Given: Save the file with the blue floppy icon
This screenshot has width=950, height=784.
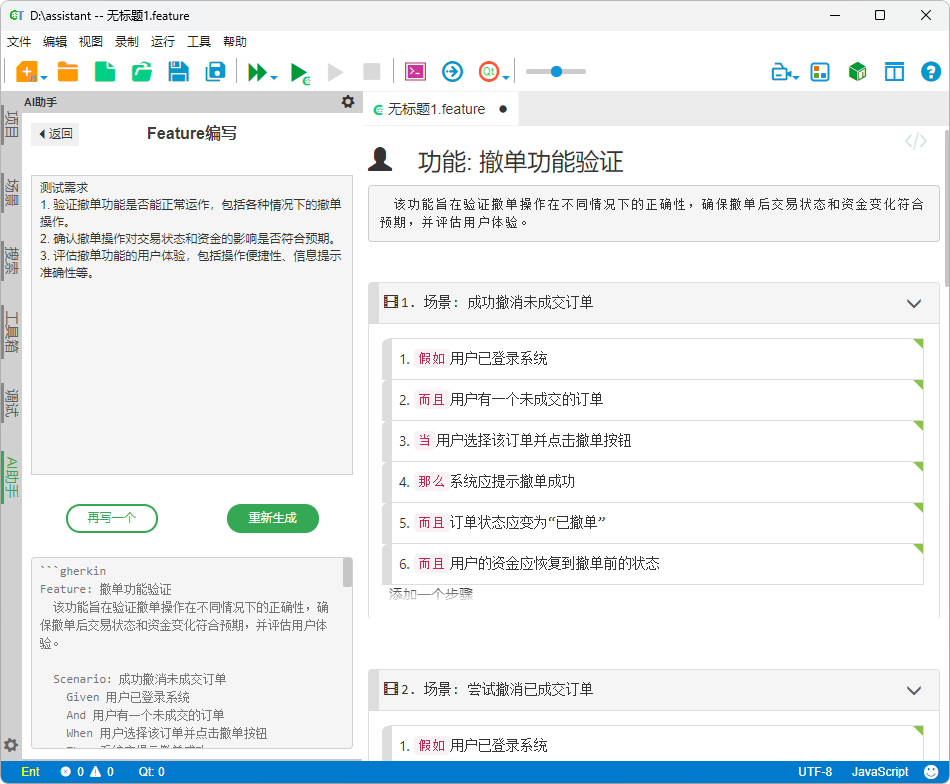Looking at the screenshot, I should pos(178,71).
